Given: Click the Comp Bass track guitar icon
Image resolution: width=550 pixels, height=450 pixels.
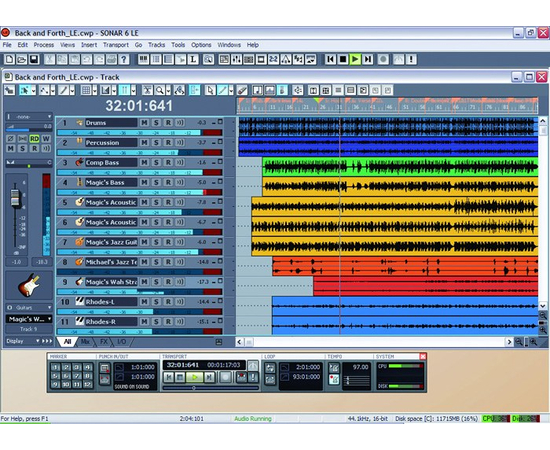Looking at the screenshot, I should coord(80,162).
